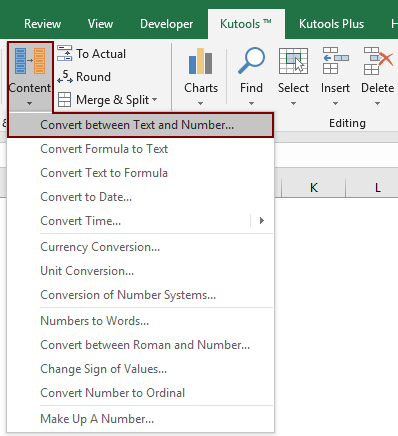Click the To Actual label

tap(101, 54)
